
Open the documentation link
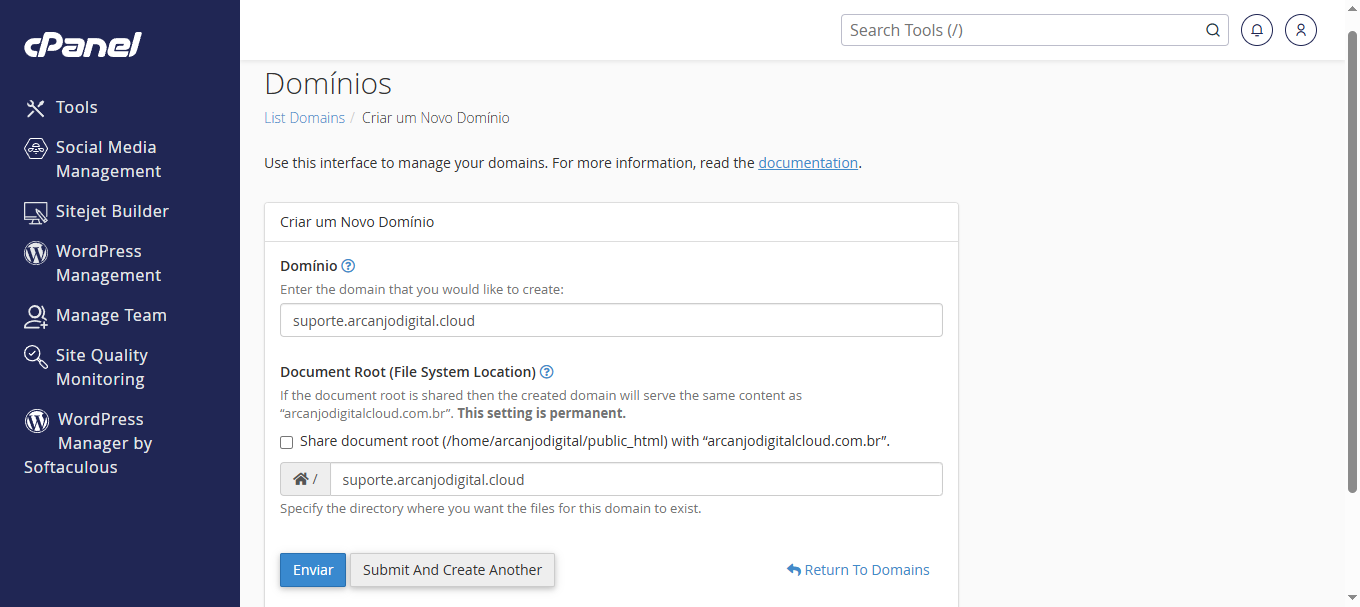tap(808, 163)
